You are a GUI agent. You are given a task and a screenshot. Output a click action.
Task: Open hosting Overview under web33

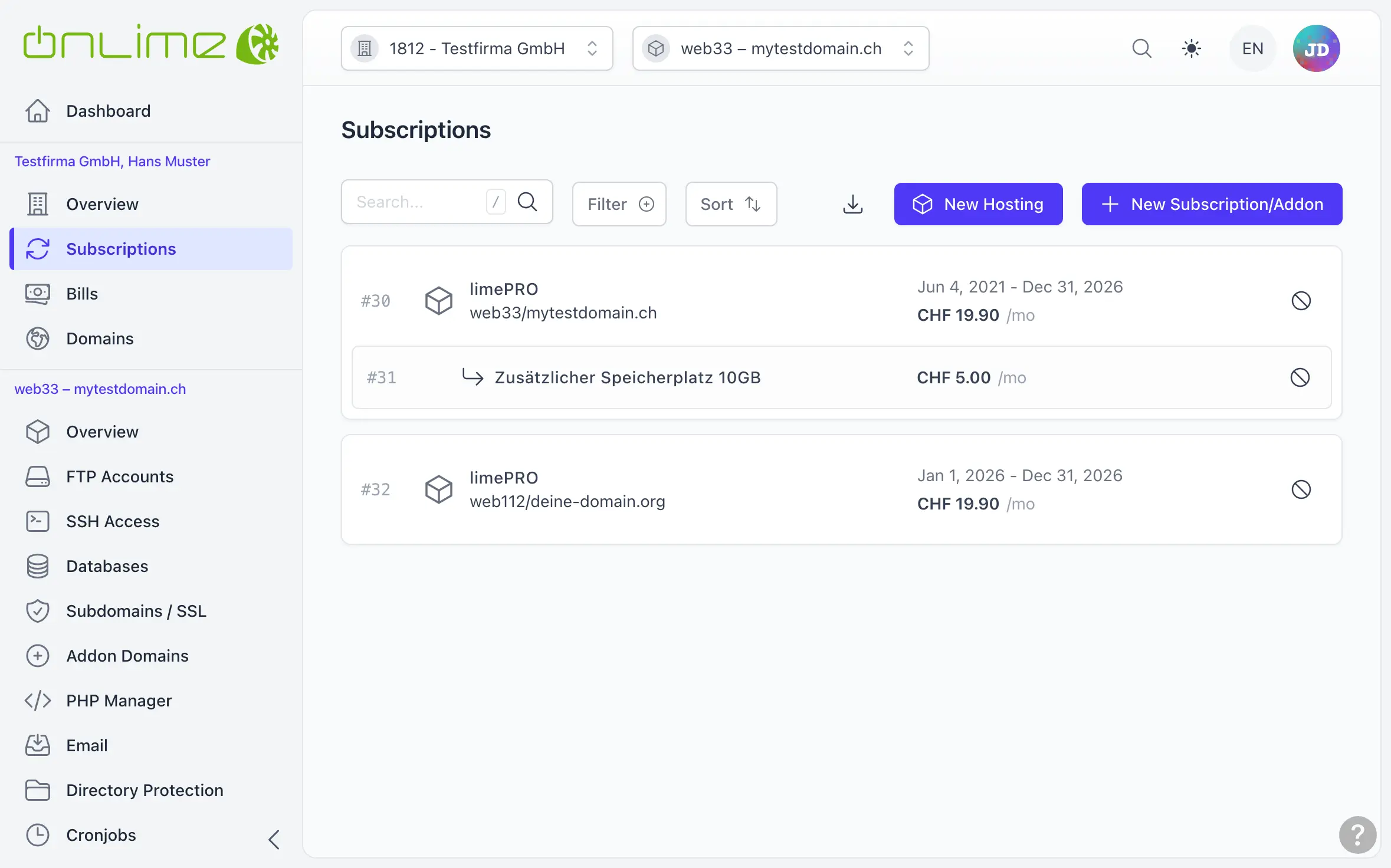pos(150,432)
